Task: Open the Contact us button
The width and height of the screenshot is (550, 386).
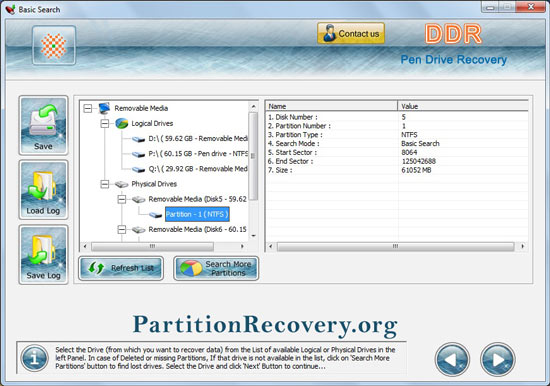Action: click(x=351, y=33)
